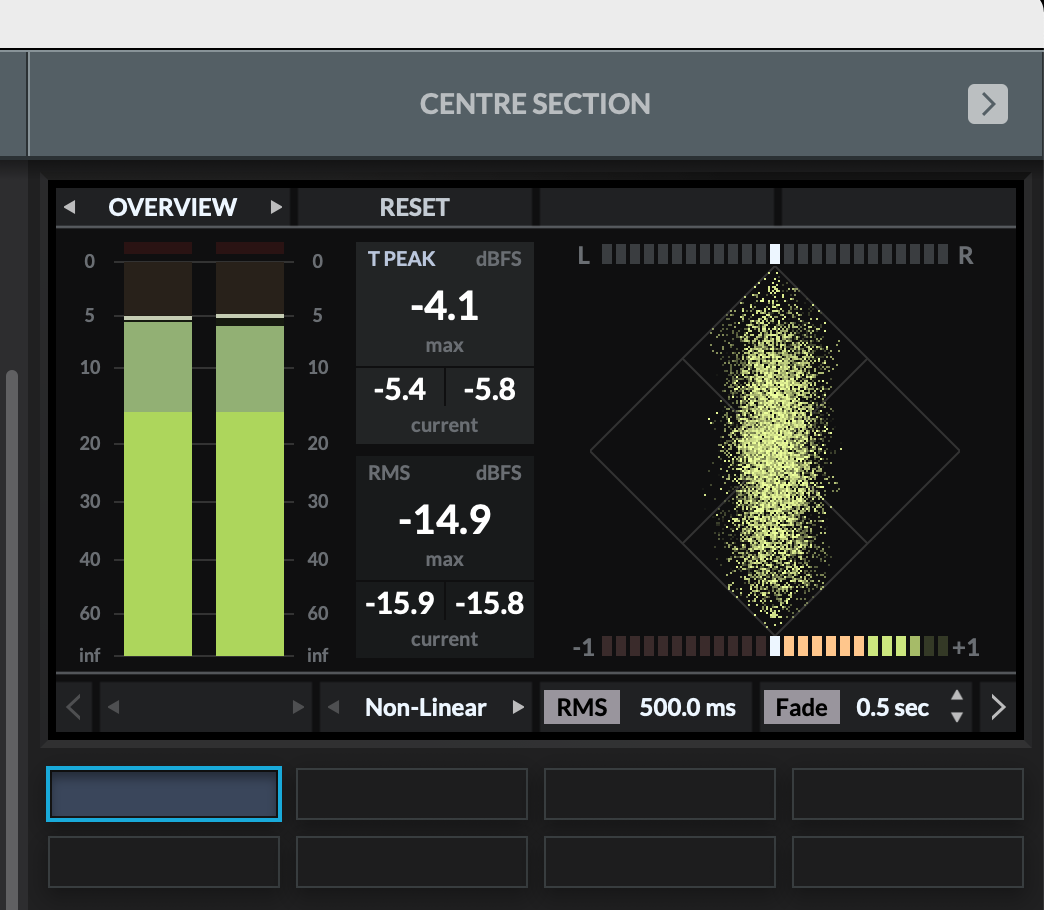The height and width of the screenshot is (910, 1044).
Task: Click the left channel clip indicator above meter
Action: click(158, 248)
